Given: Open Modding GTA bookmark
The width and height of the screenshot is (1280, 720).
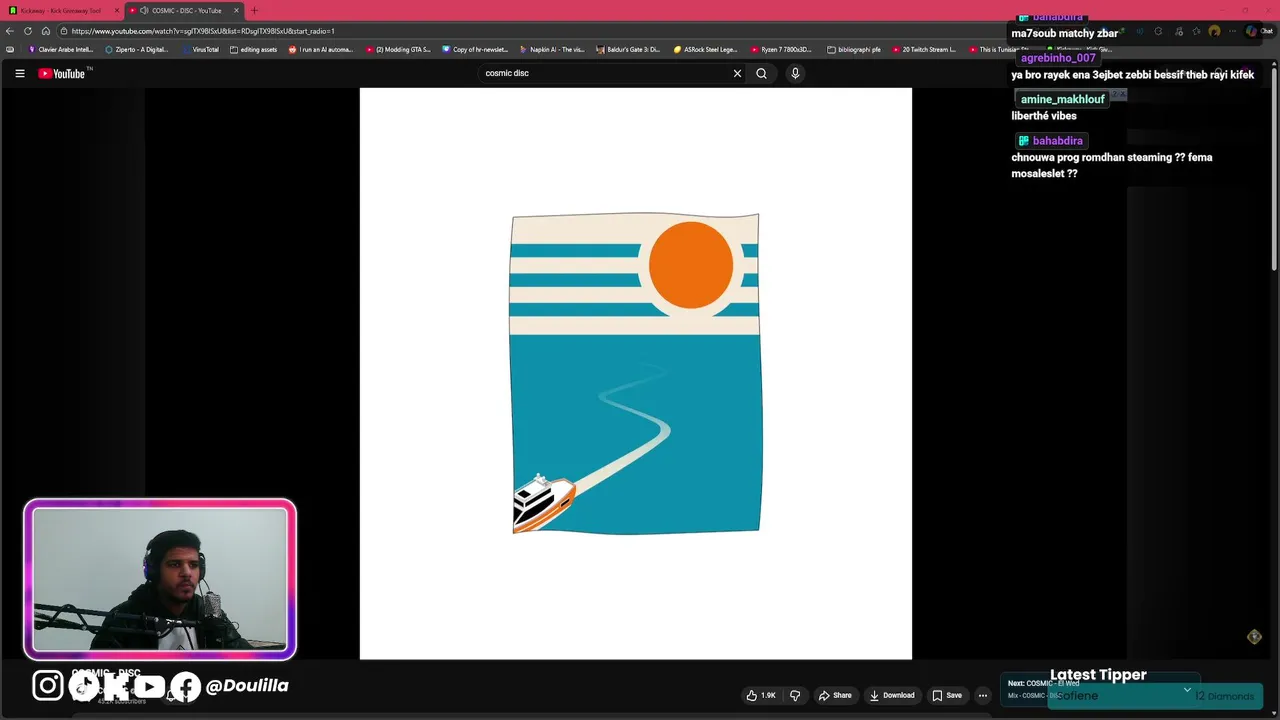Looking at the screenshot, I should tap(398, 49).
